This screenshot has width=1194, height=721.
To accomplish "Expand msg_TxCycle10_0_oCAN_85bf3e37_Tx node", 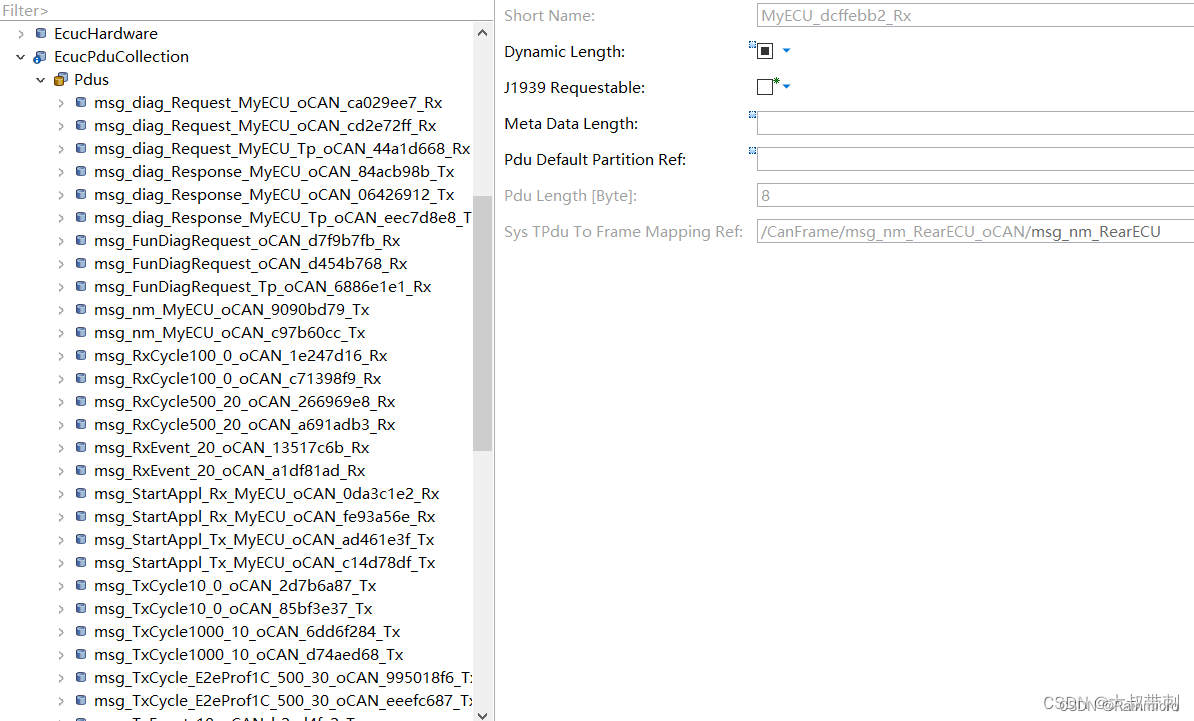I will pyautogui.click(x=61, y=608).
